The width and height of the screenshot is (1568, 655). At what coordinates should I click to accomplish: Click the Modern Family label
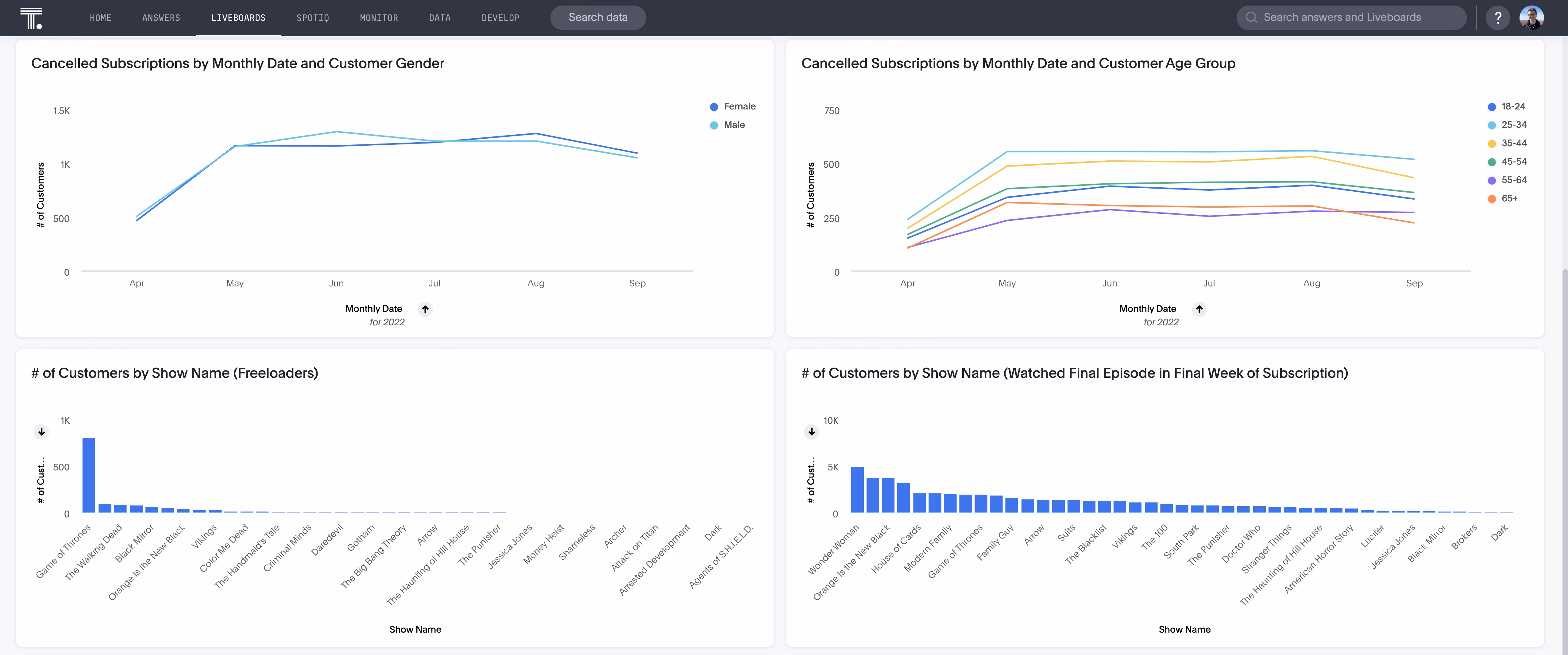pyautogui.click(x=928, y=548)
